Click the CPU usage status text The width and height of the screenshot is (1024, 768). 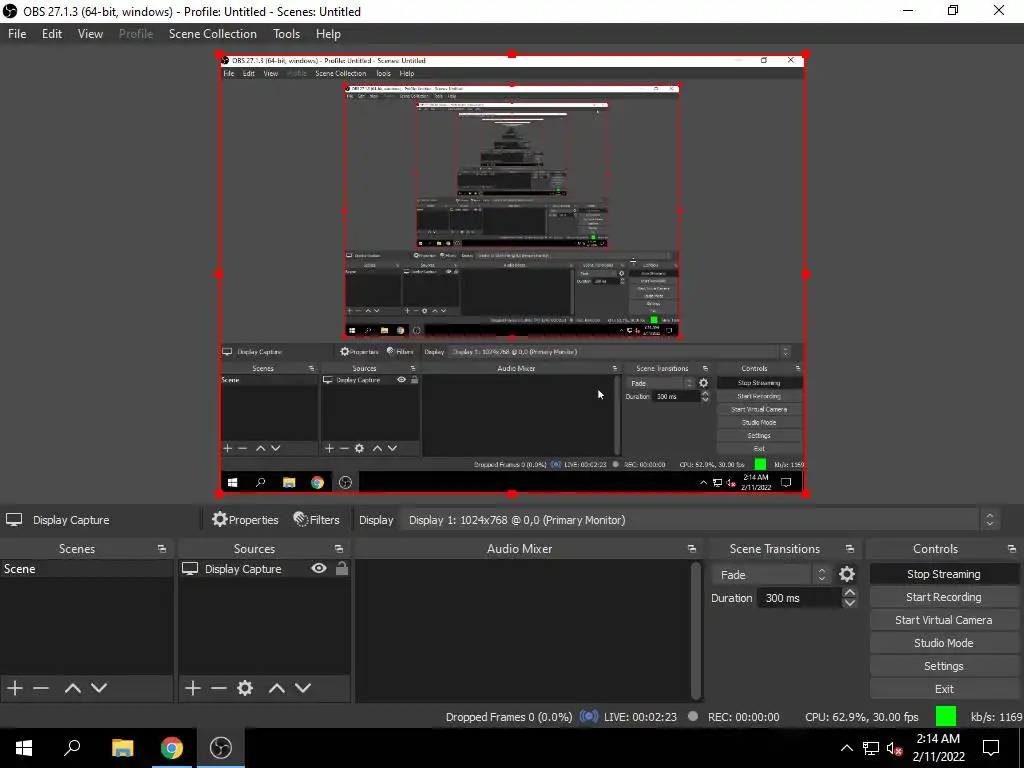pyautogui.click(x=861, y=716)
